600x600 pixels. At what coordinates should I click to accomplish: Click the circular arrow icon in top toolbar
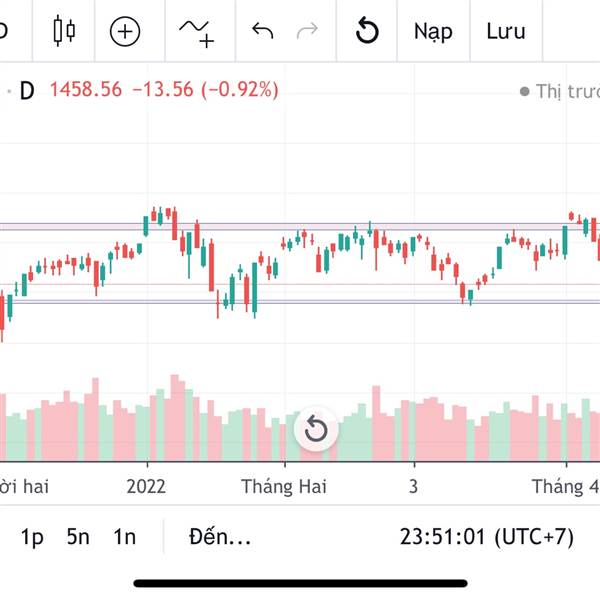pos(367,31)
